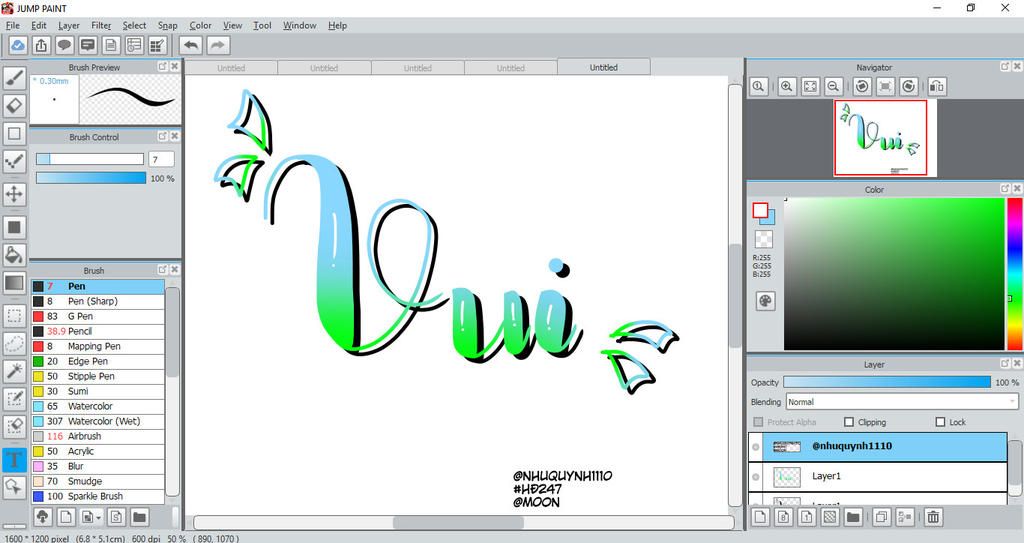Click the Undo arrow in toolbar
Screen dimensions: 1024x543
(191, 45)
